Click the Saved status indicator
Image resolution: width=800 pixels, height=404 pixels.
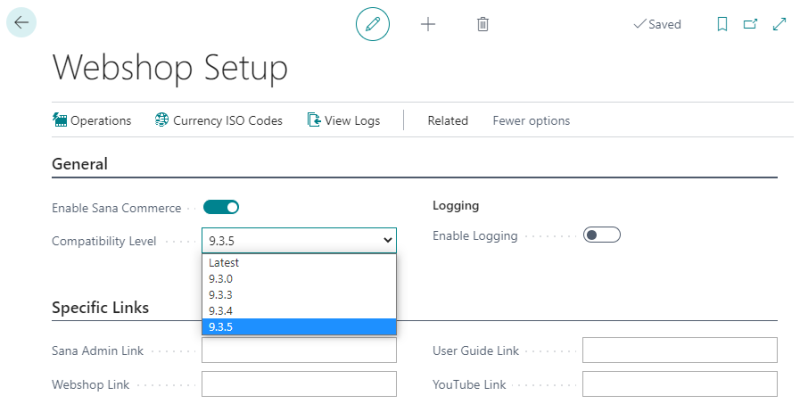[657, 24]
